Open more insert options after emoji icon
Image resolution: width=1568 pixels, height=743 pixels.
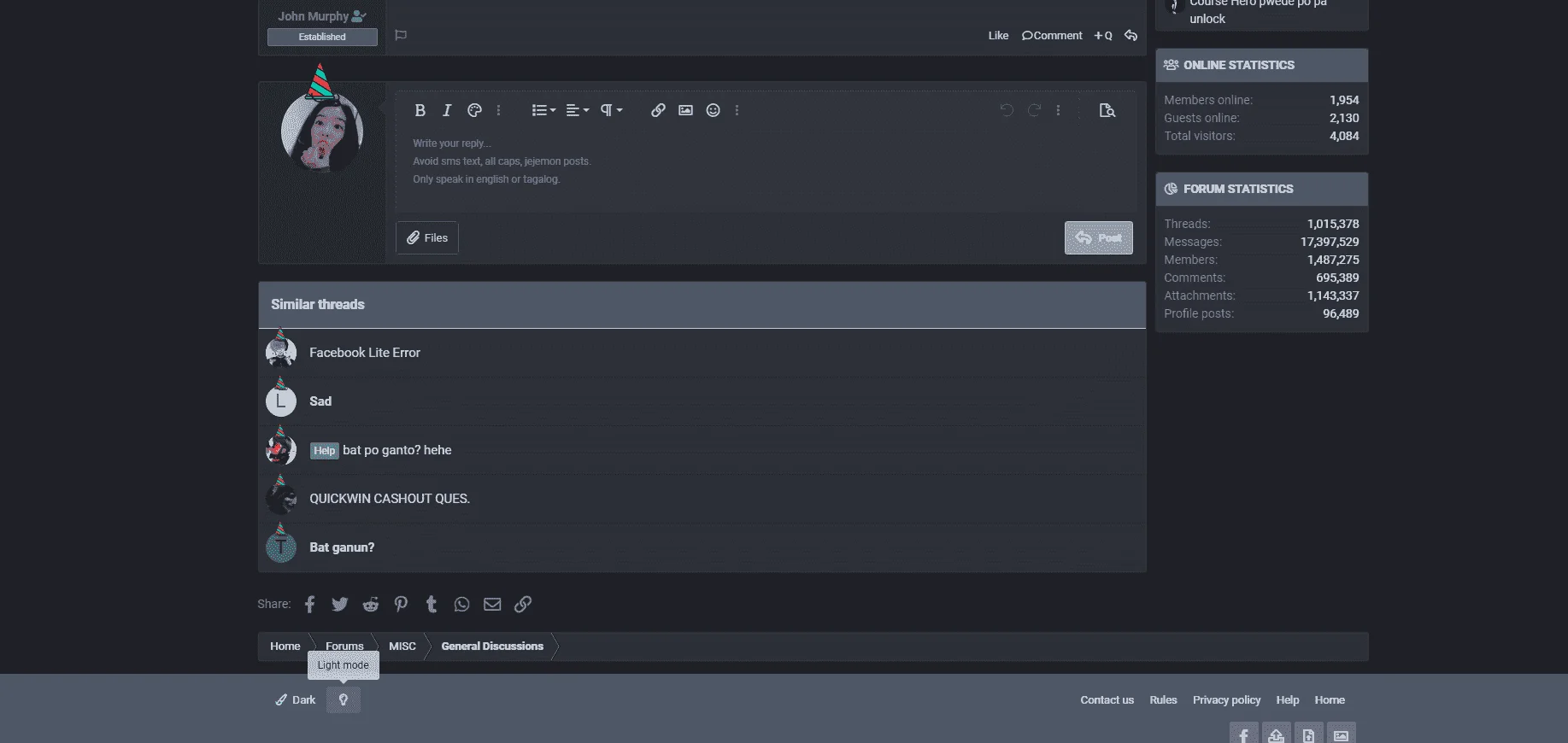tap(737, 110)
